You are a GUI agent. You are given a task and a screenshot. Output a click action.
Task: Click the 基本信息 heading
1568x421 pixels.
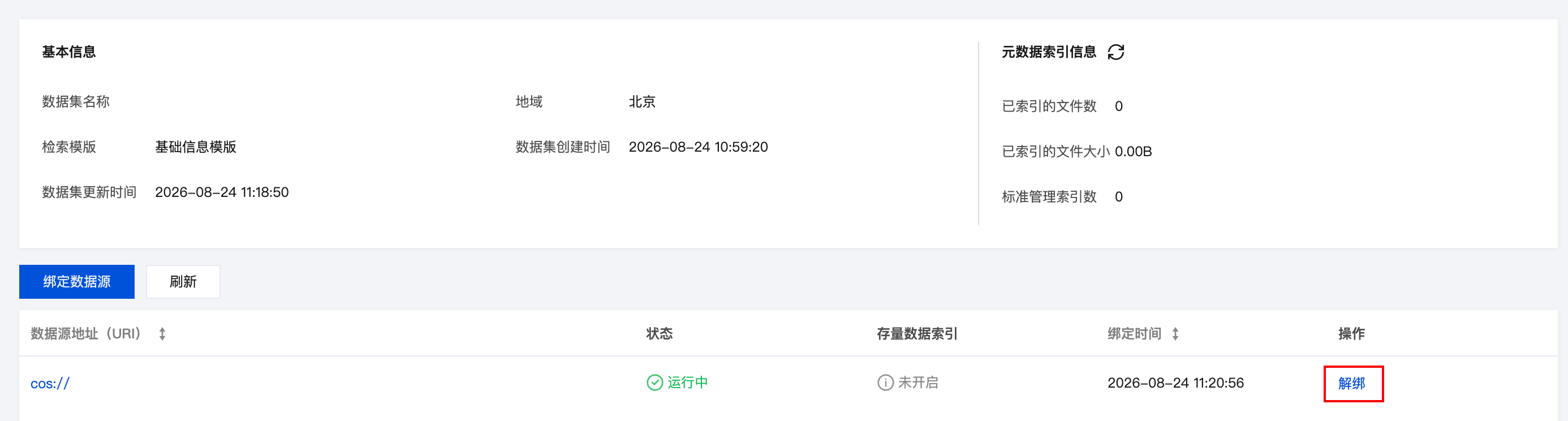(x=69, y=53)
